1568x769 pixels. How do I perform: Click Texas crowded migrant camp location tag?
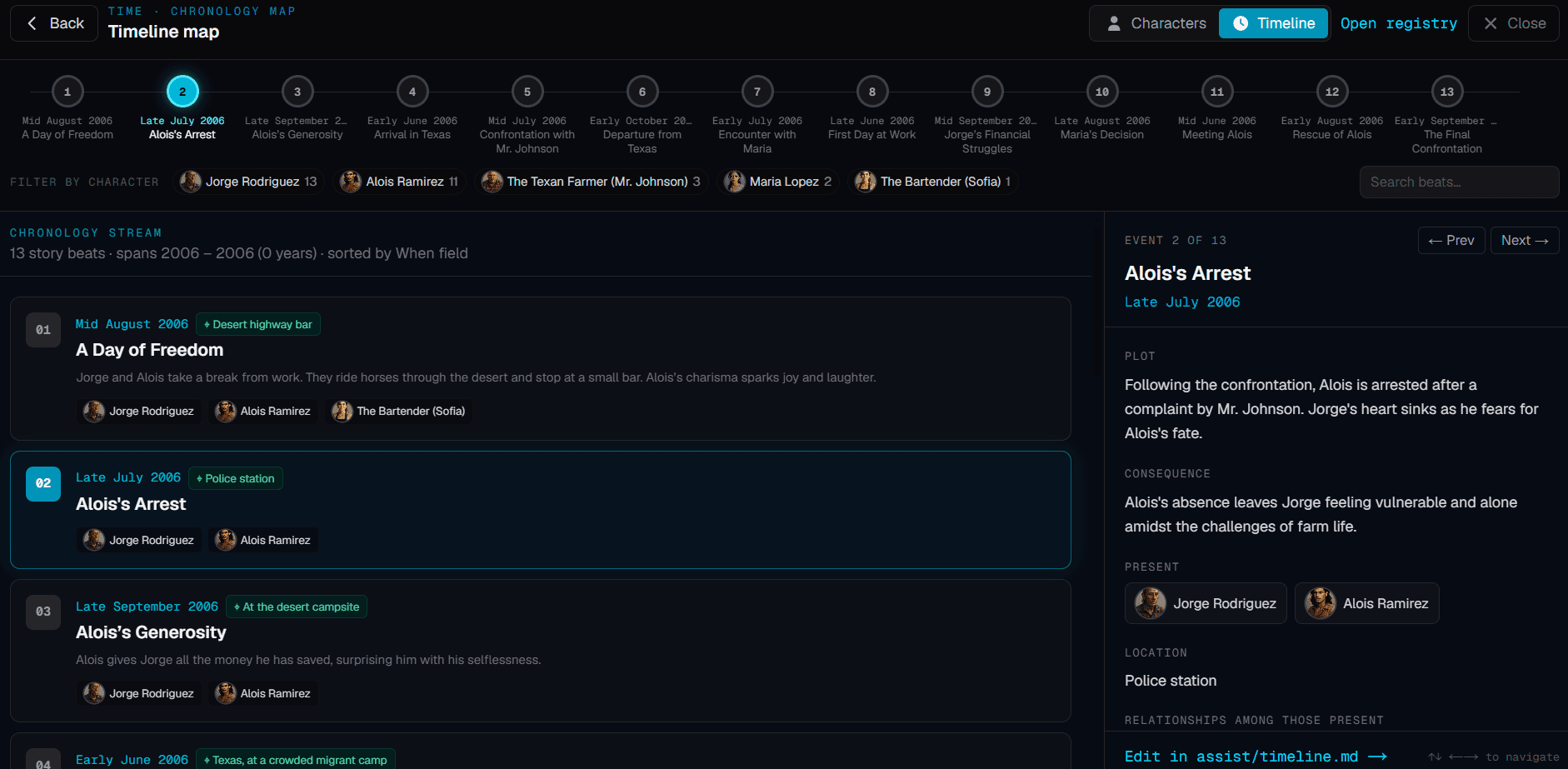[296, 760]
